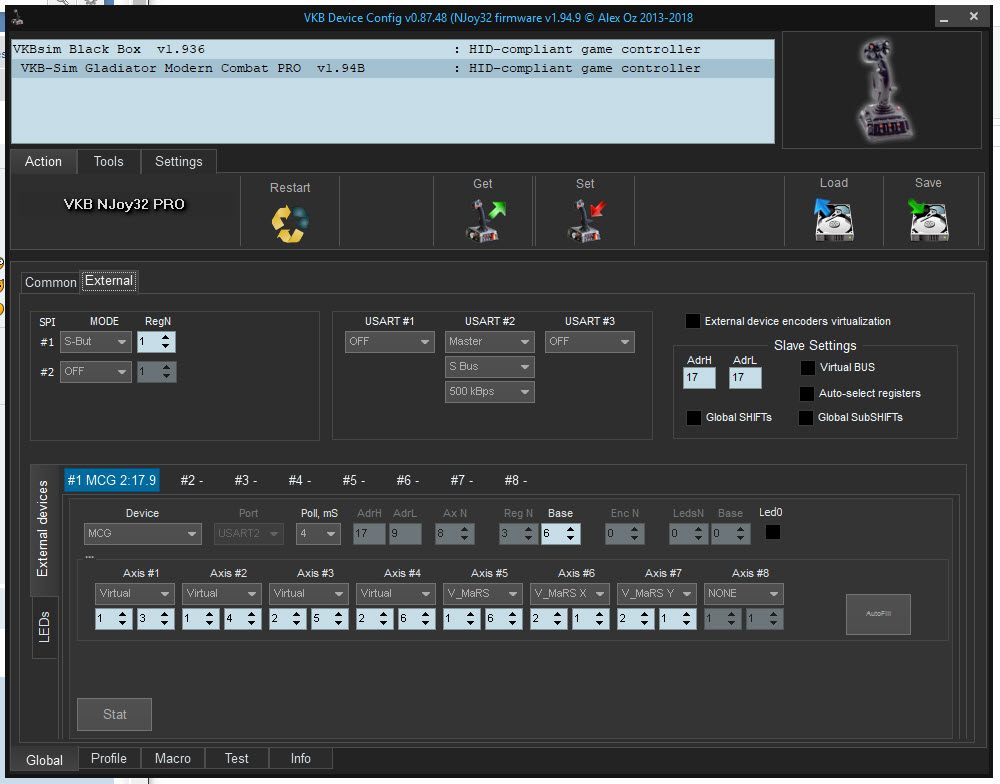The width and height of the screenshot is (1000, 784).
Task: Open the SPI #1 mode S-But dropdown
Action: pyautogui.click(x=96, y=342)
